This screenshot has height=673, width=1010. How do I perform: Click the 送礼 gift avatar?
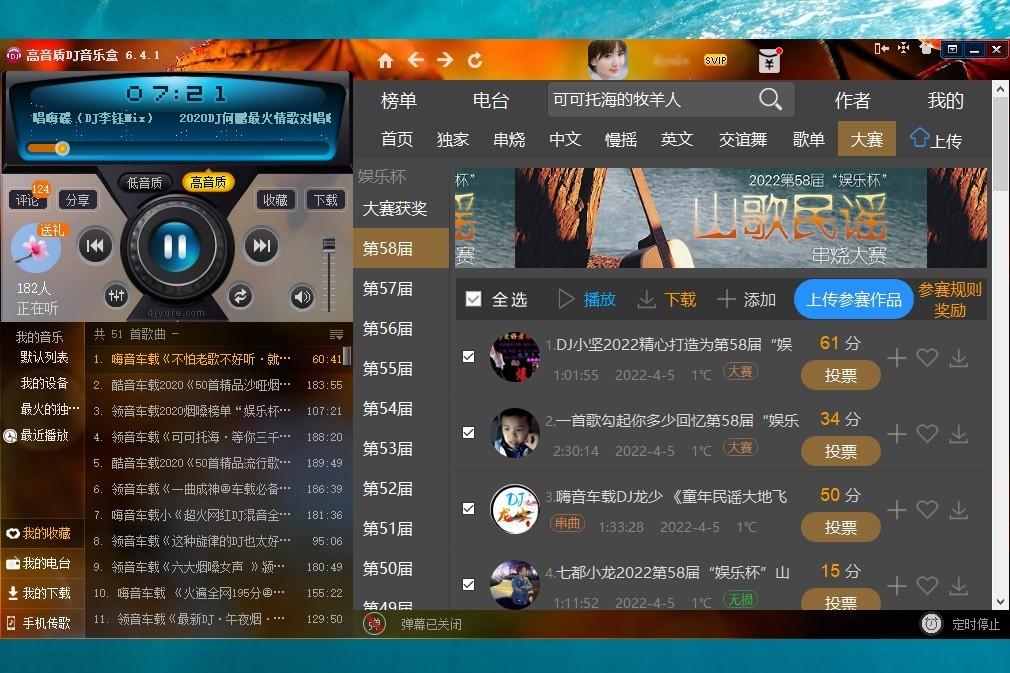(37, 248)
